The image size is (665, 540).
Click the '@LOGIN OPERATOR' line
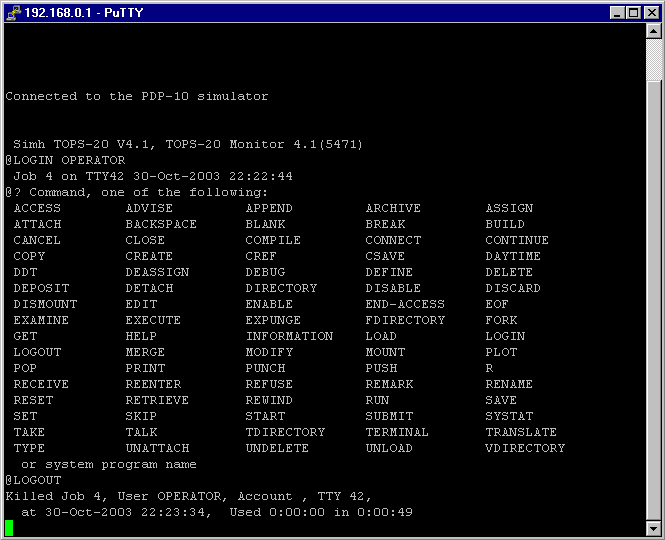[65, 160]
